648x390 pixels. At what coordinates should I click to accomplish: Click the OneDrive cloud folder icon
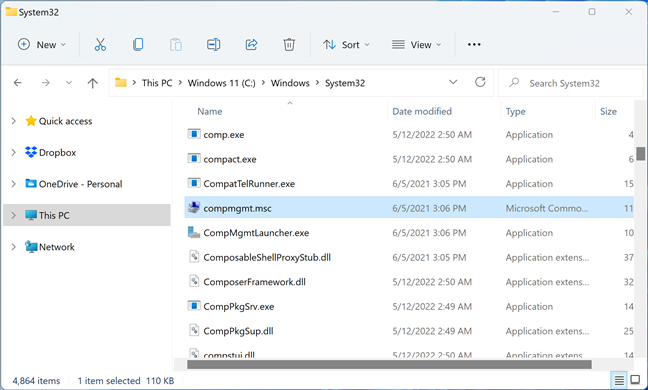pos(31,183)
